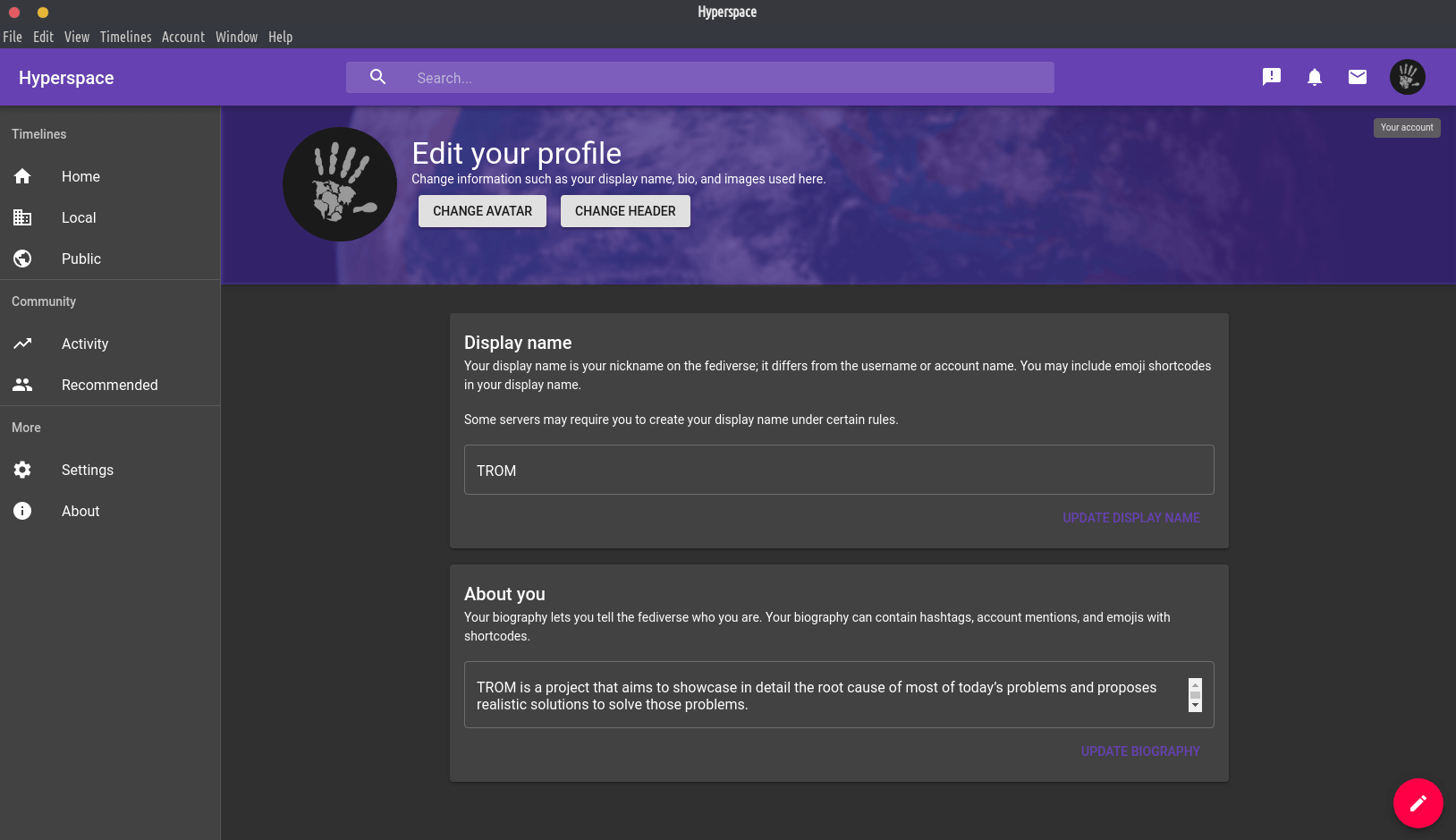The image size is (1456, 840).
Task: Open the About page
Action: click(x=80, y=511)
